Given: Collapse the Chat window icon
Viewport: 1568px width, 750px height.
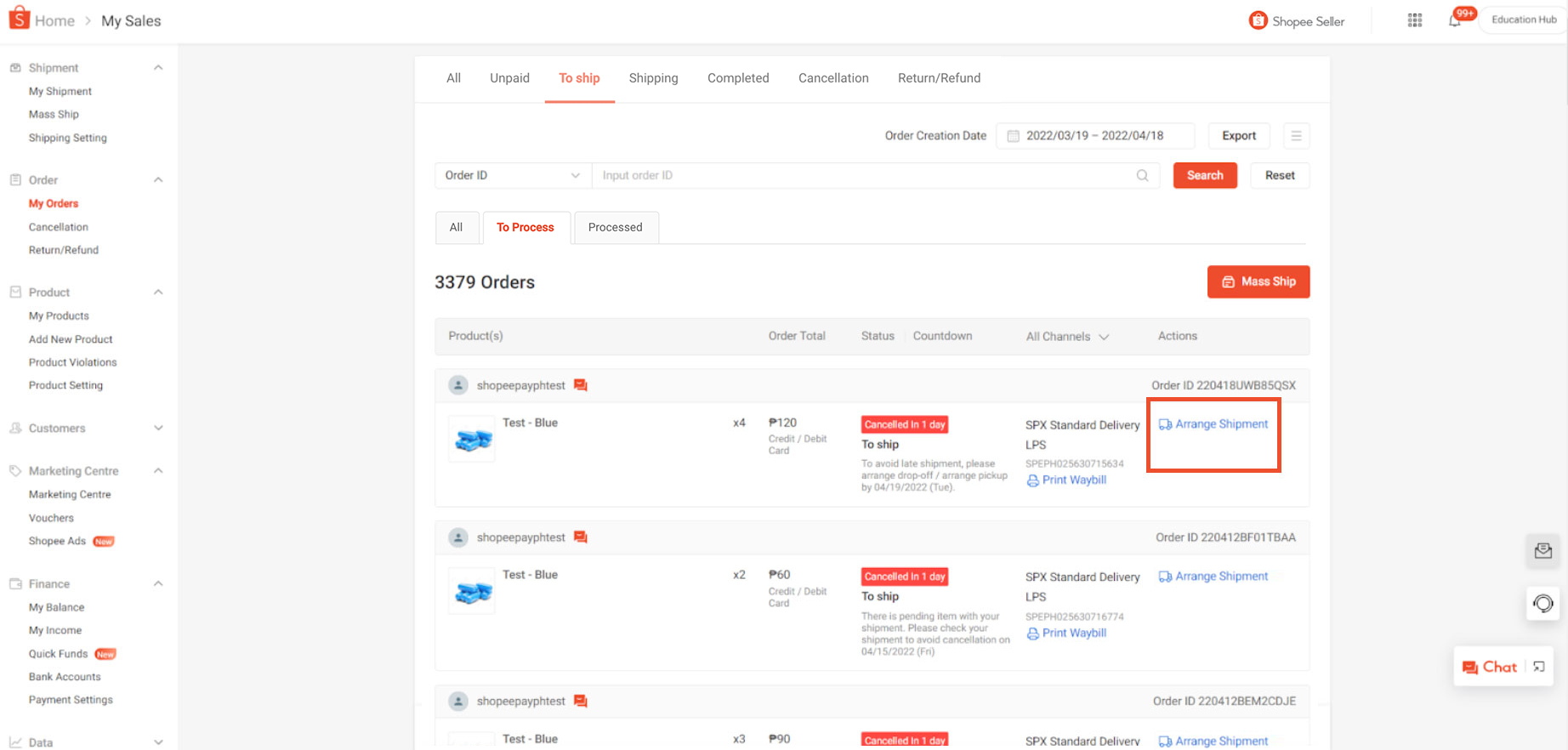Looking at the screenshot, I should 1539,668.
